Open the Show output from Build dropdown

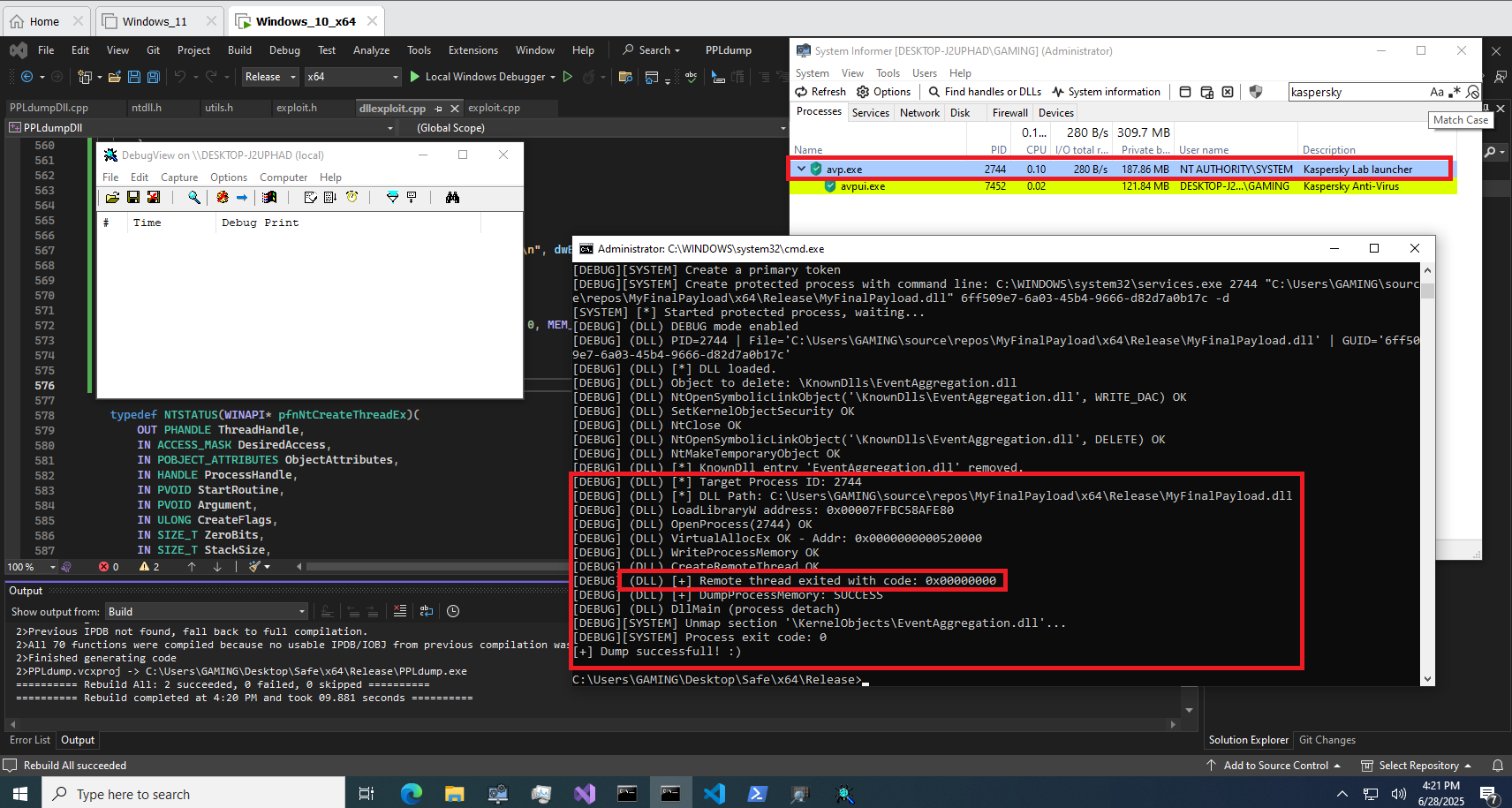click(207, 612)
